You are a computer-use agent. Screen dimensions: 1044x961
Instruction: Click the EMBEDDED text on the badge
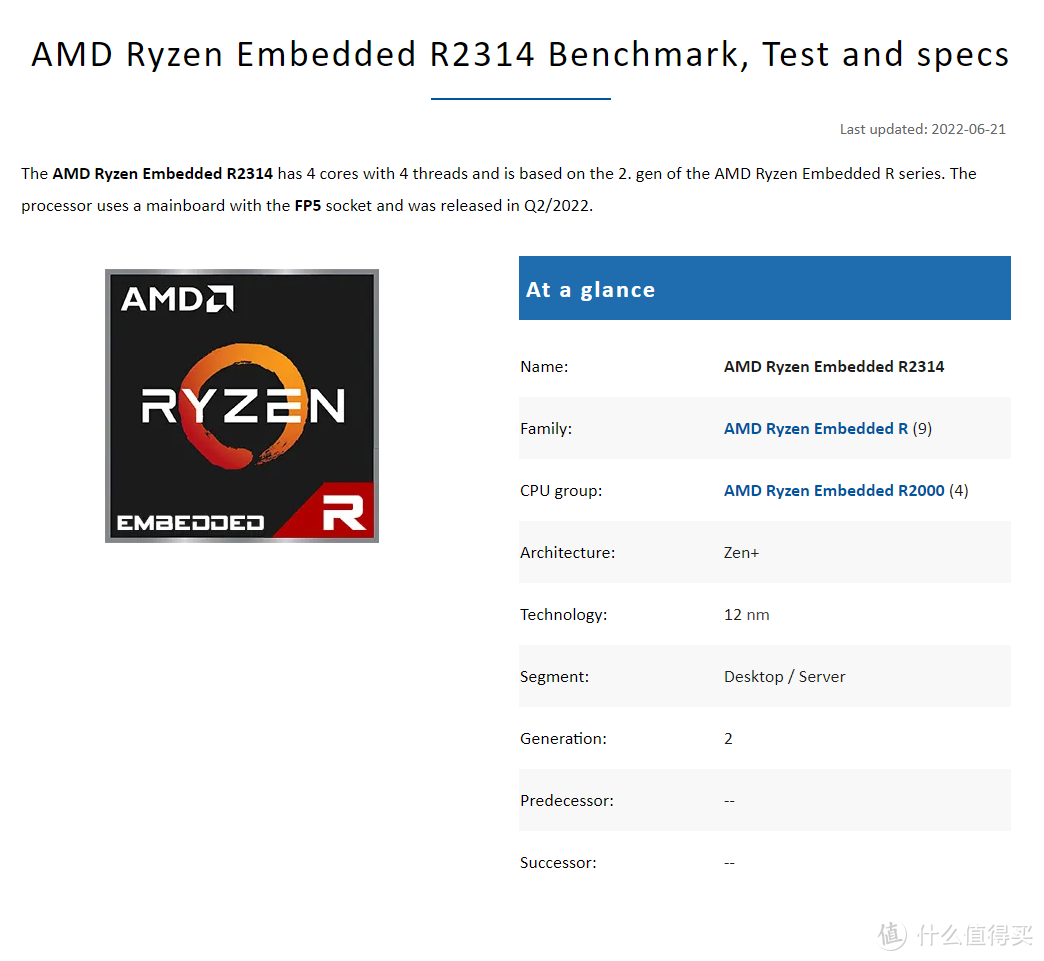(x=190, y=523)
